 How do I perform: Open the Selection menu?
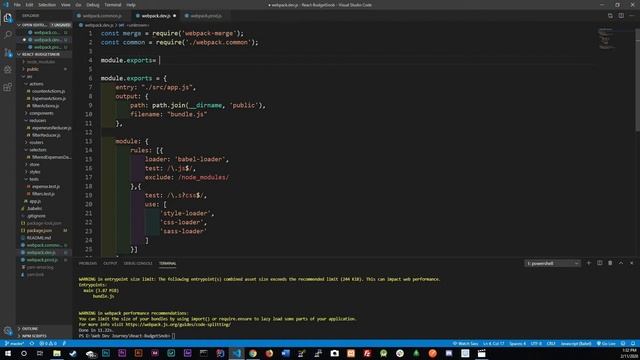(x=47, y=5)
